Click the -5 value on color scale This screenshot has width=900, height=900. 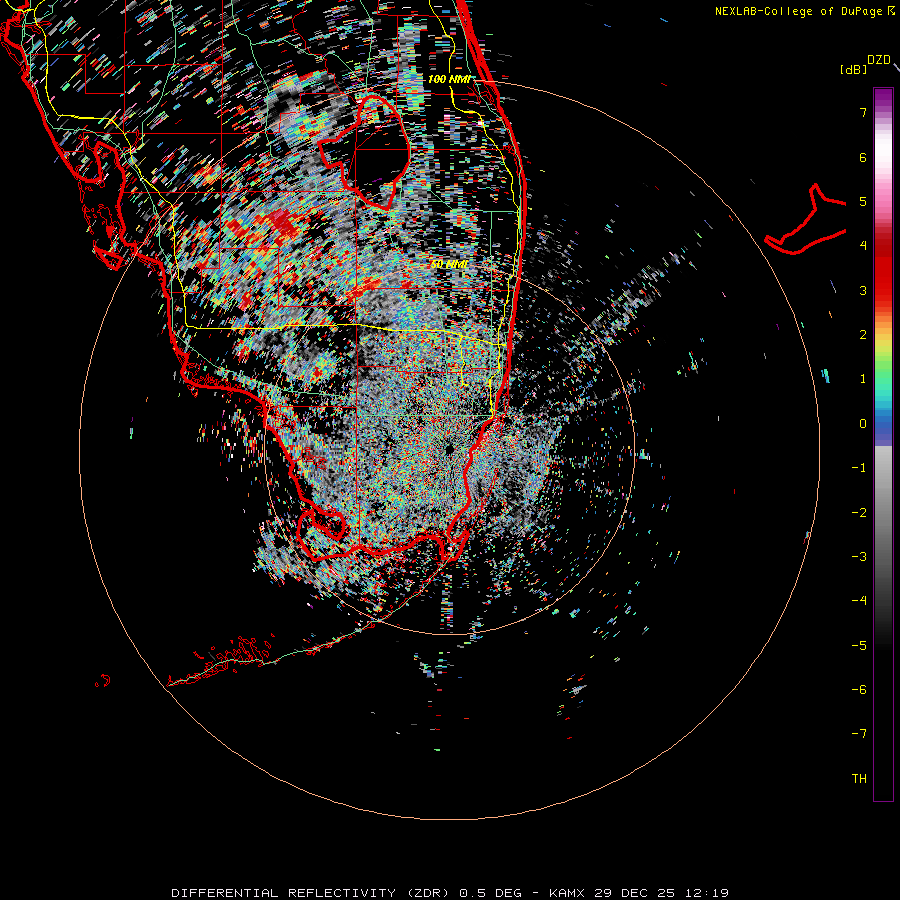click(859, 646)
